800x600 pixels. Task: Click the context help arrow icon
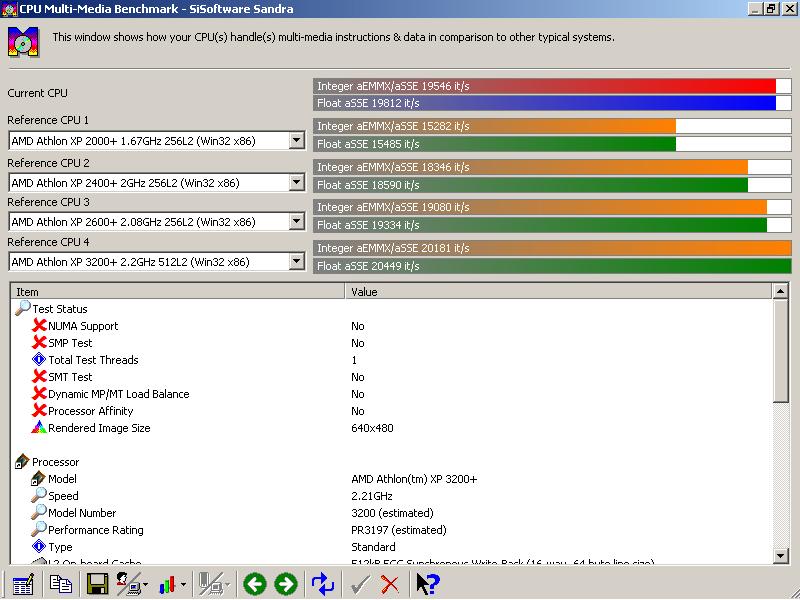pyautogui.click(x=427, y=584)
